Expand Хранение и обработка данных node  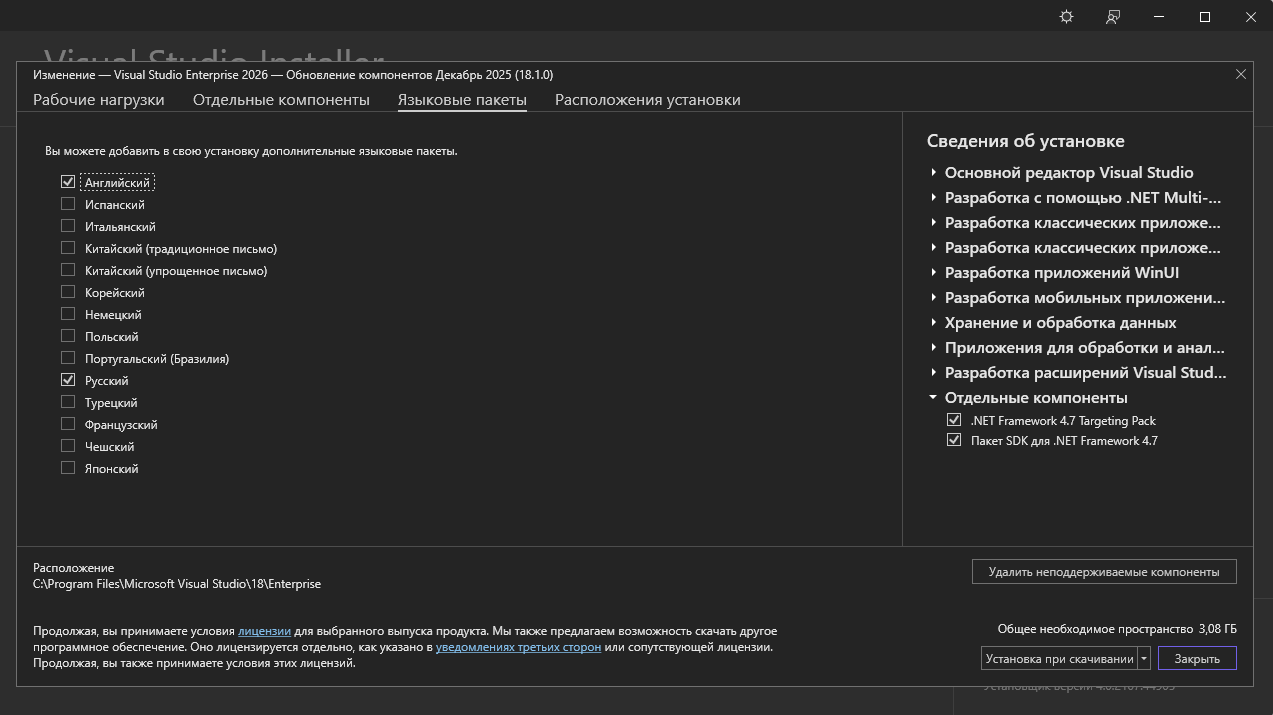coord(933,323)
